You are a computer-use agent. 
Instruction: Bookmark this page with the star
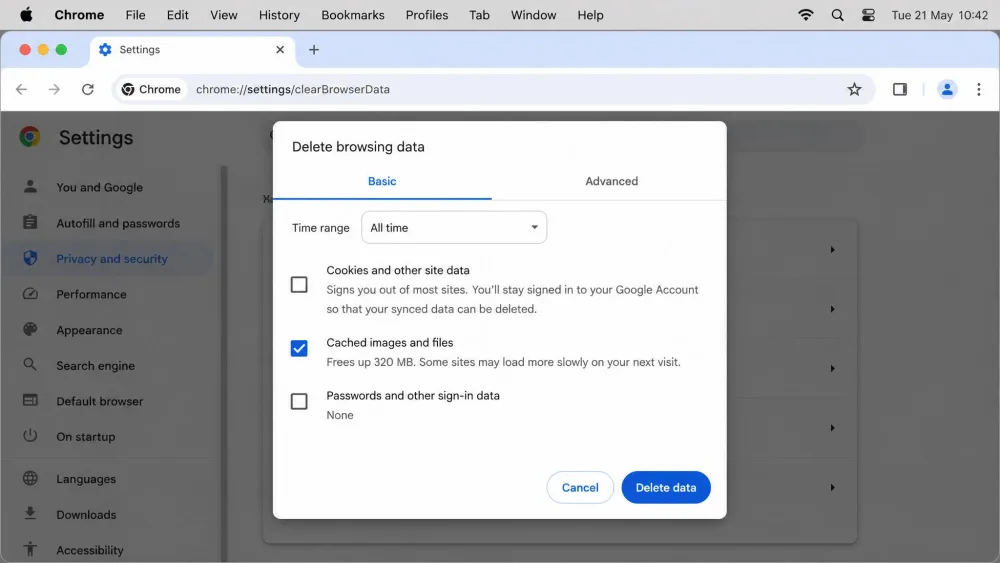855,89
